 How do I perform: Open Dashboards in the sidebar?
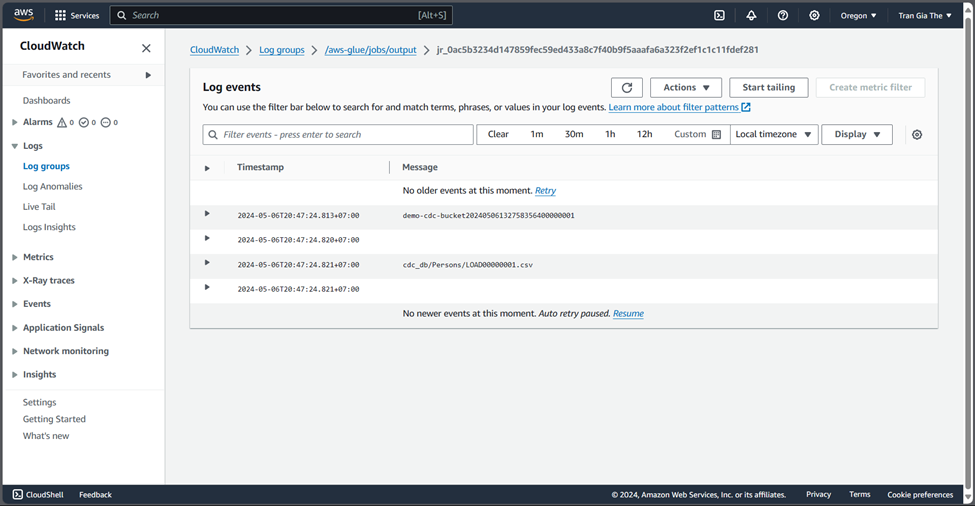(x=47, y=100)
